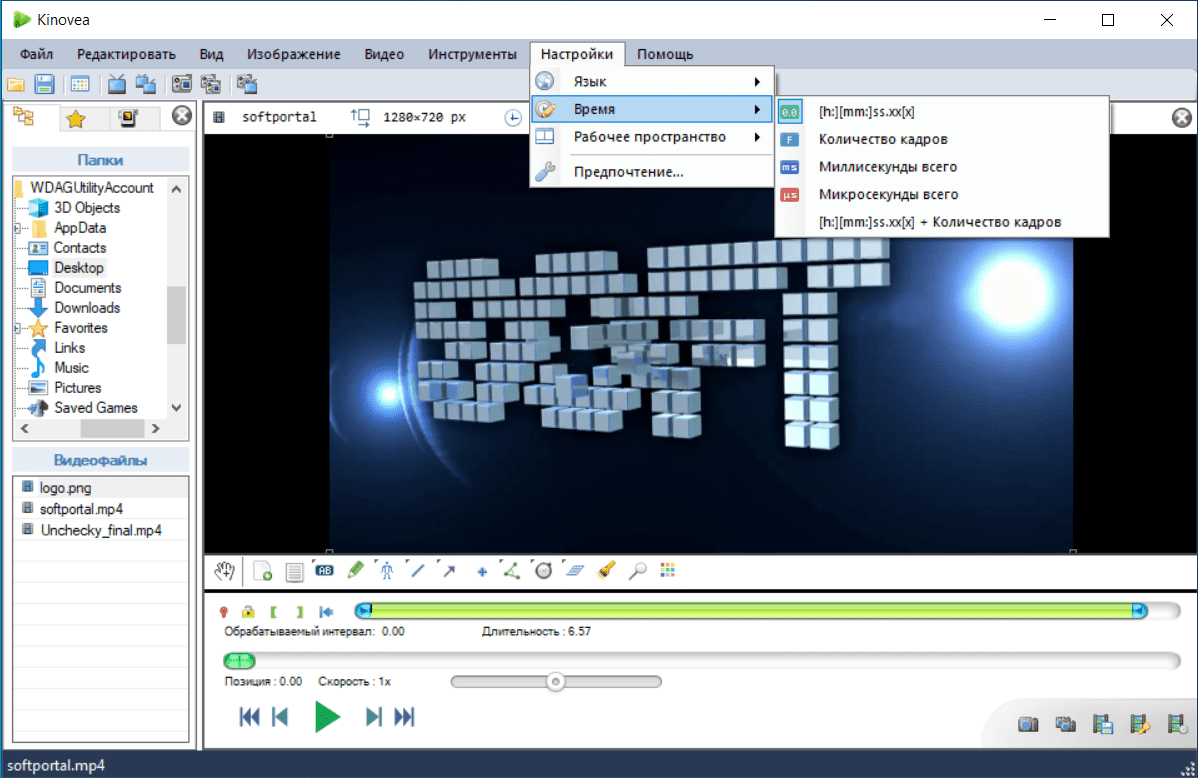Jump to the first frame
Screen dimensions: 1198x778
click(249, 717)
